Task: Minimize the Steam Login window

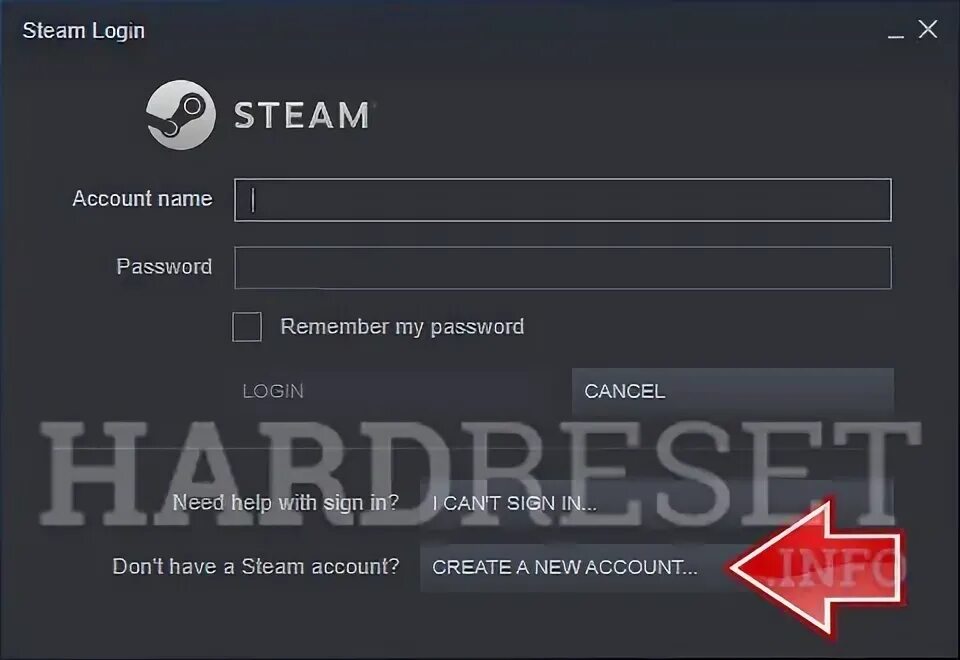Action: click(896, 31)
